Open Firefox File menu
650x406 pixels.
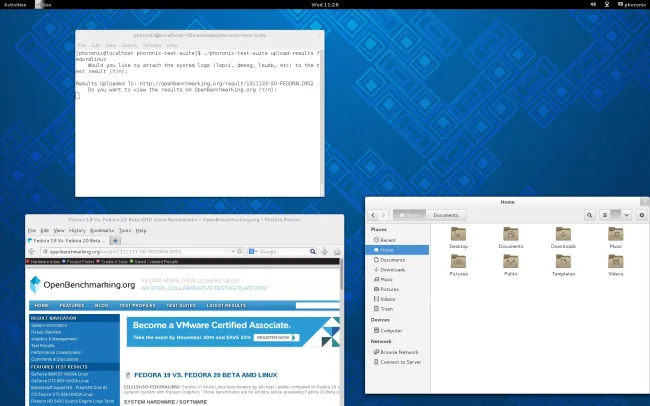click(x=32, y=230)
